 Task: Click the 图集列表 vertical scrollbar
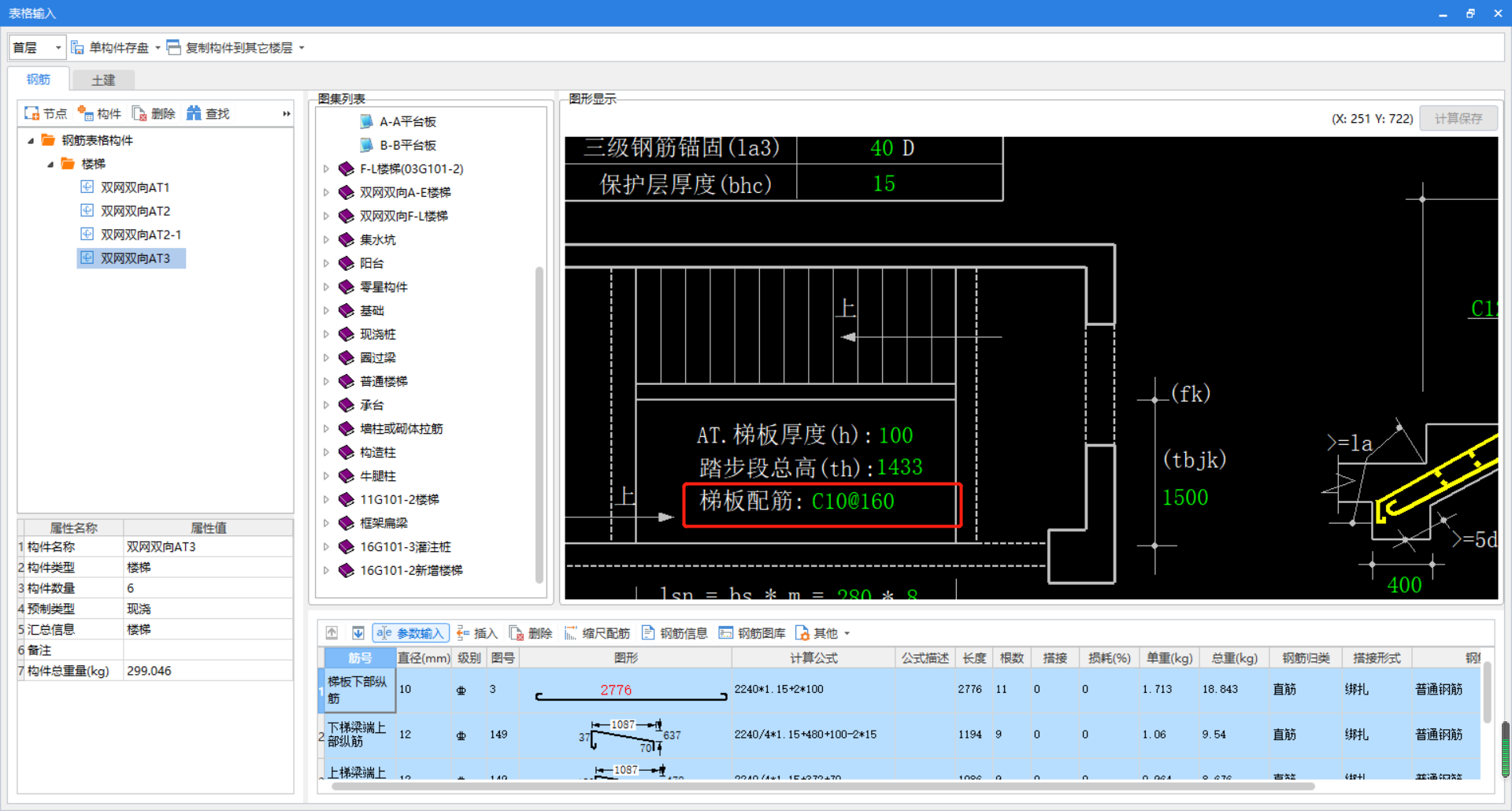point(539,425)
